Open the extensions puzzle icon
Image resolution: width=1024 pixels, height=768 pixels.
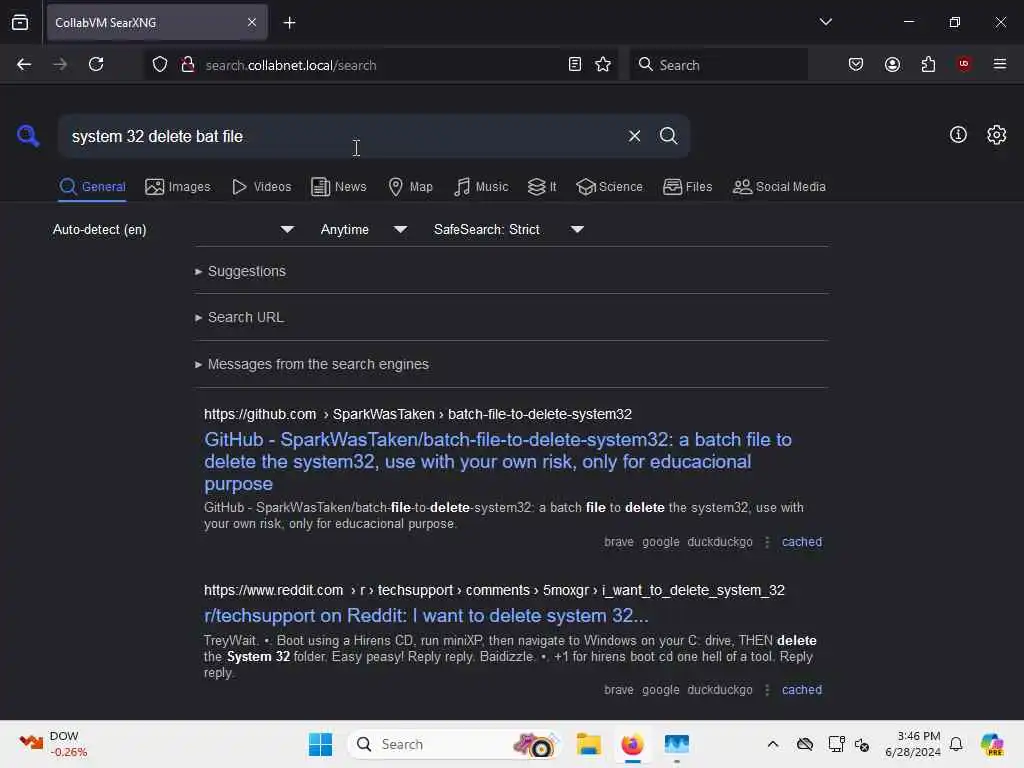pyautogui.click(x=928, y=64)
